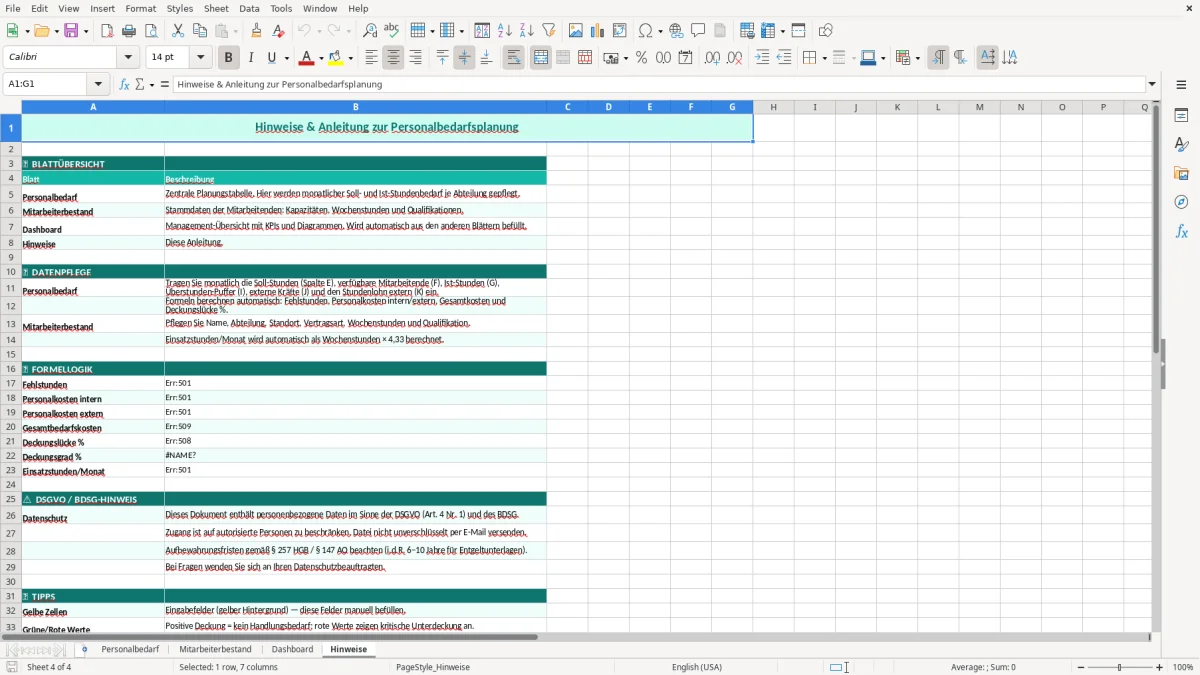1200x675 pixels.
Task: Toggle Merge and Center Cells
Action: (541, 58)
